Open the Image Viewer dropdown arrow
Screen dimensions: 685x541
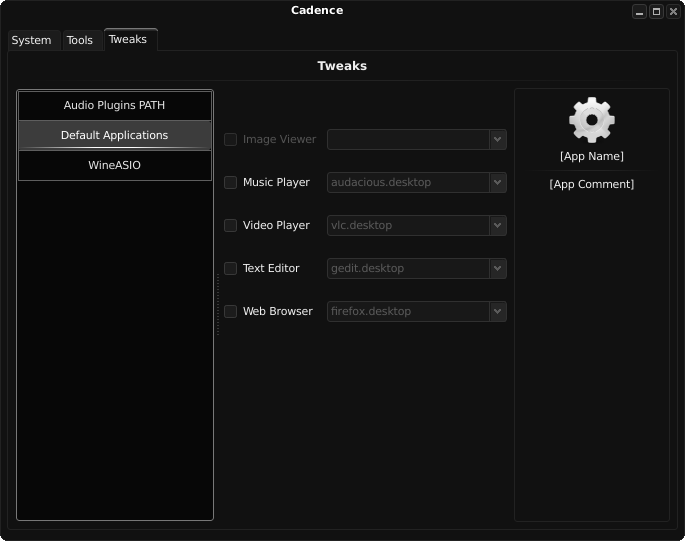(498, 139)
